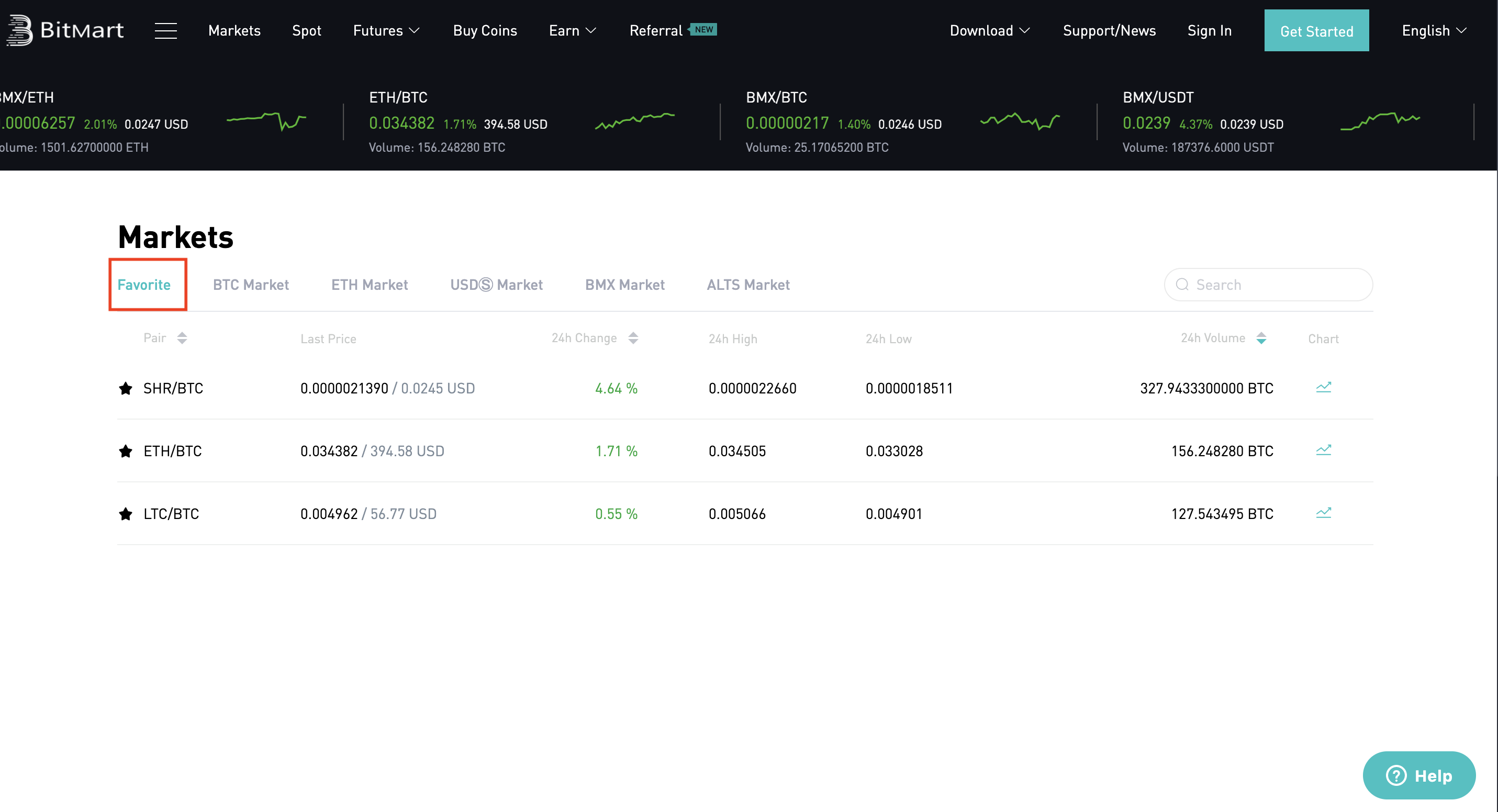The height and width of the screenshot is (812, 1498).
Task: Open Spot in top navigation
Action: (x=307, y=30)
